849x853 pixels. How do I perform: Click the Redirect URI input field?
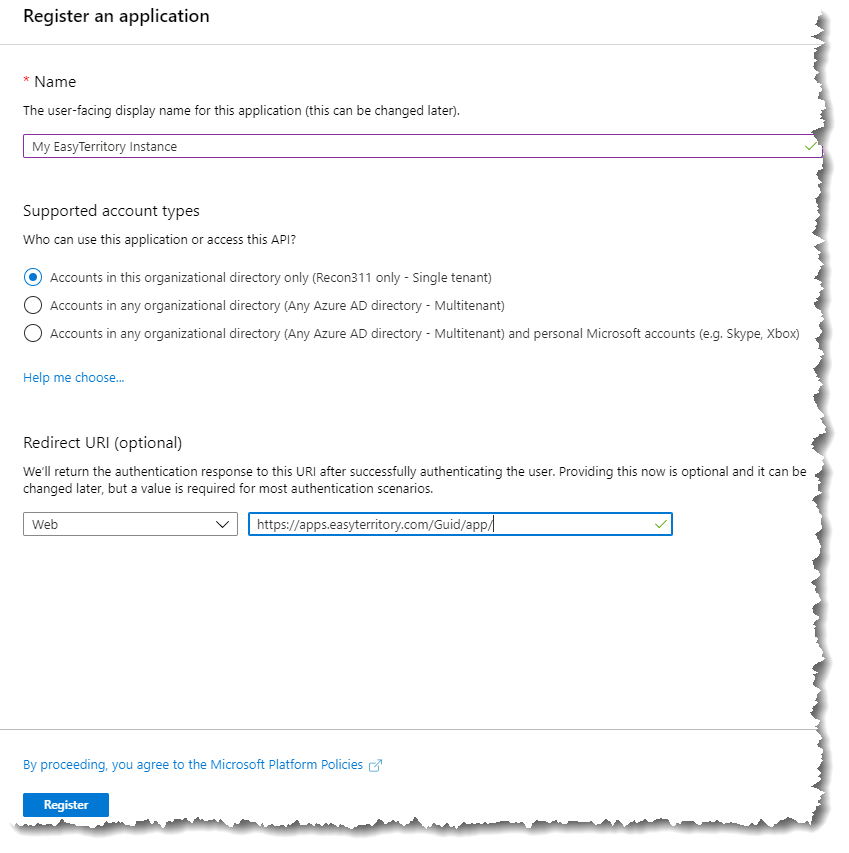click(x=460, y=524)
